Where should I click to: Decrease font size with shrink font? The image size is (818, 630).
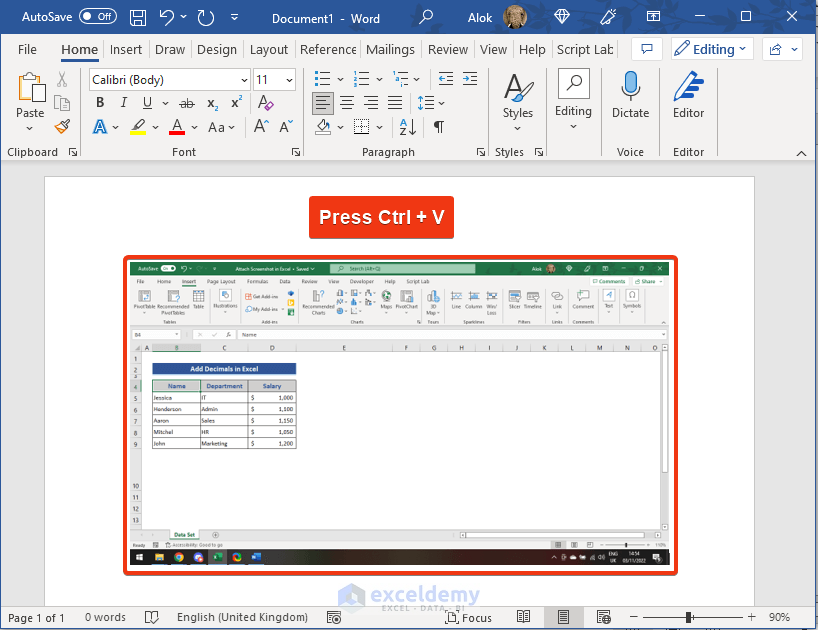pos(286,126)
